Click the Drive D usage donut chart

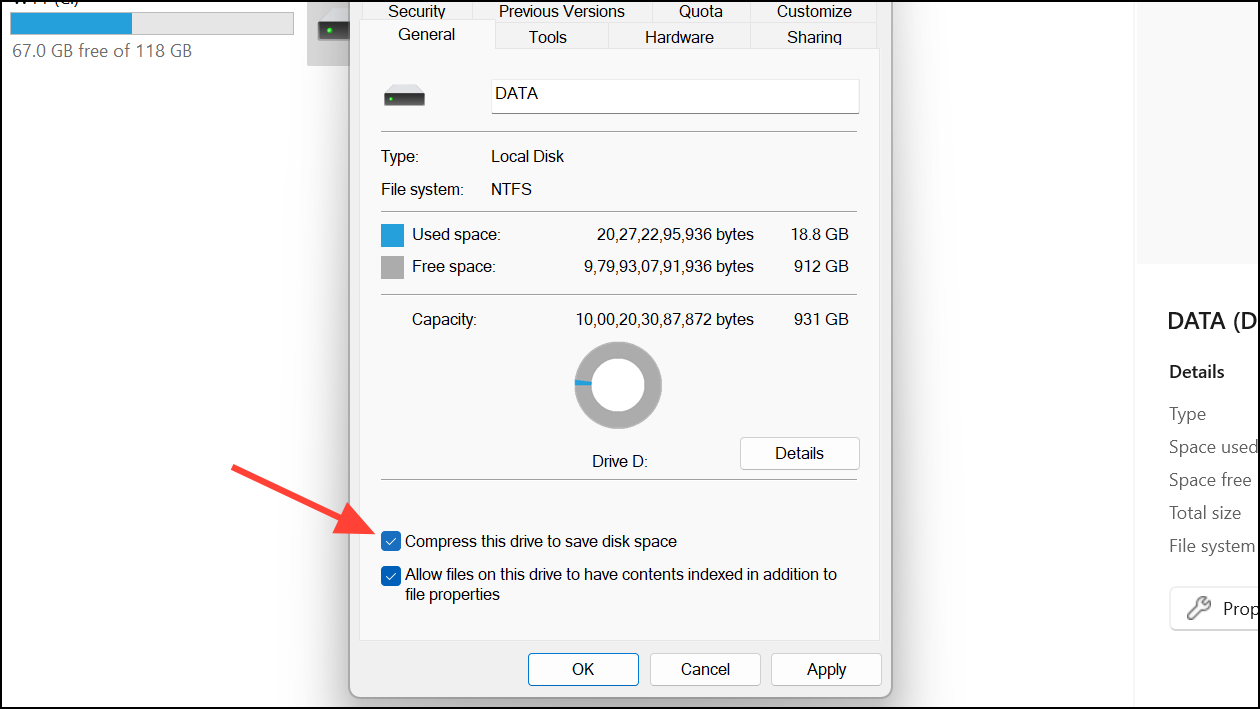click(x=617, y=385)
